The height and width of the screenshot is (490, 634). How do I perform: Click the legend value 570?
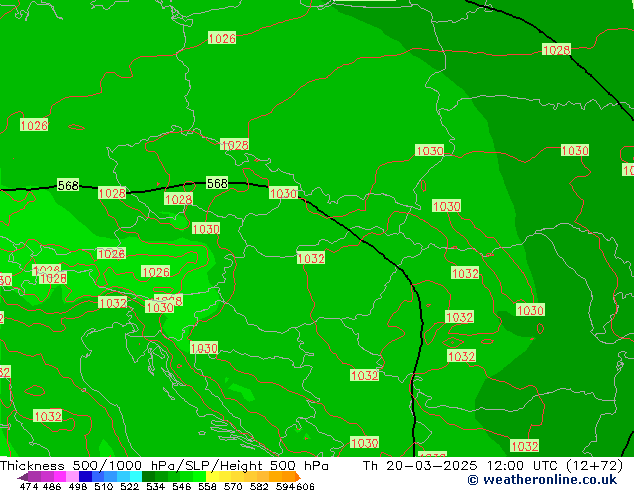(233, 486)
